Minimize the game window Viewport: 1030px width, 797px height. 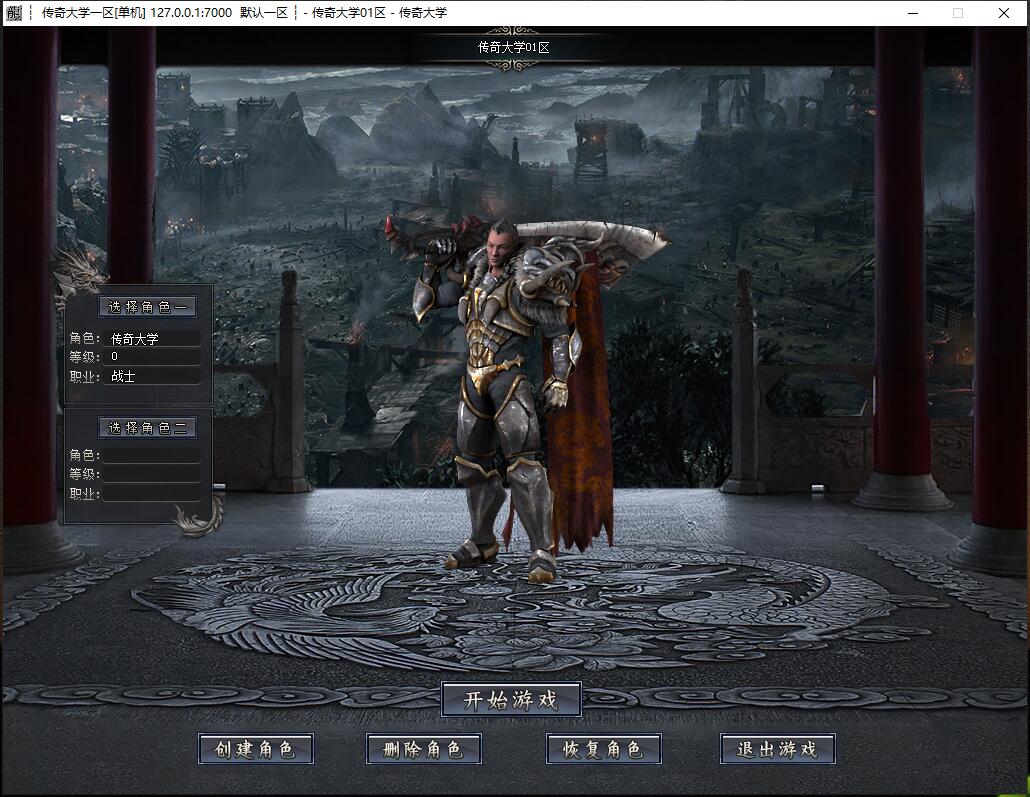point(913,13)
